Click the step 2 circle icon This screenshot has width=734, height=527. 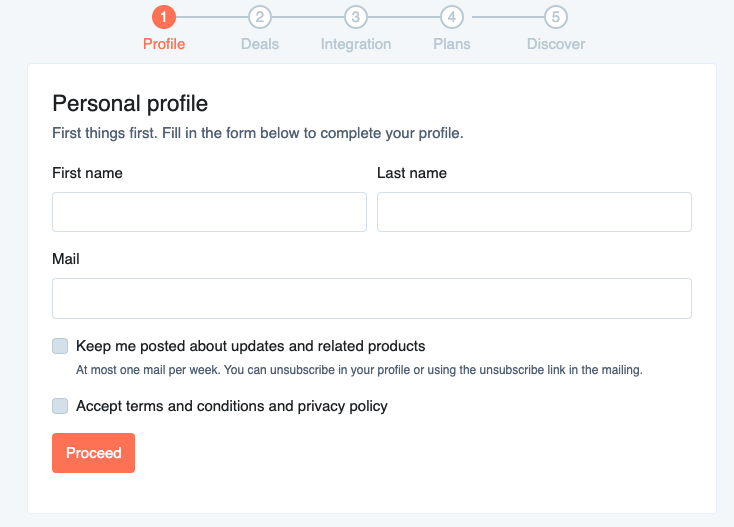point(260,17)
